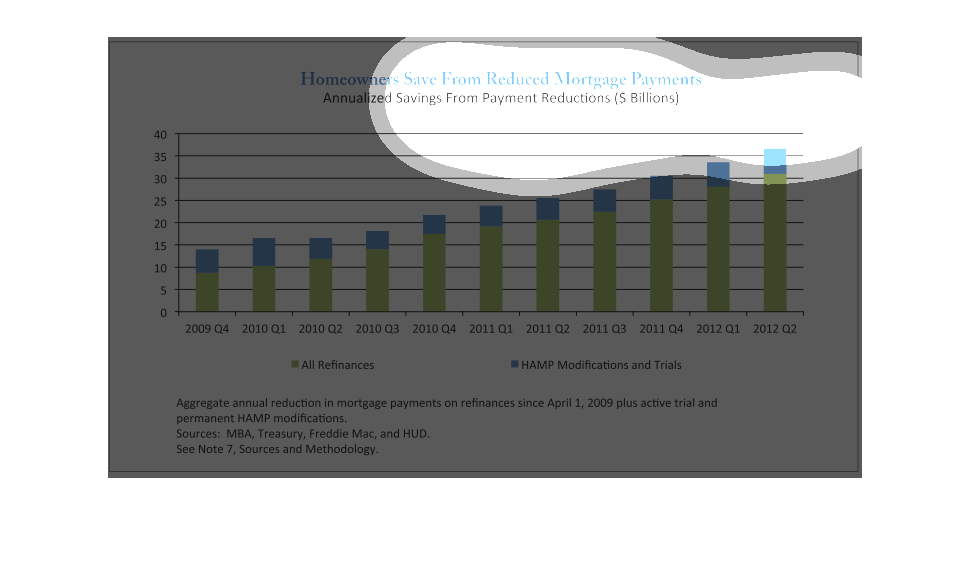Click the y-axis value 15
970x572 pixels.
160,246
